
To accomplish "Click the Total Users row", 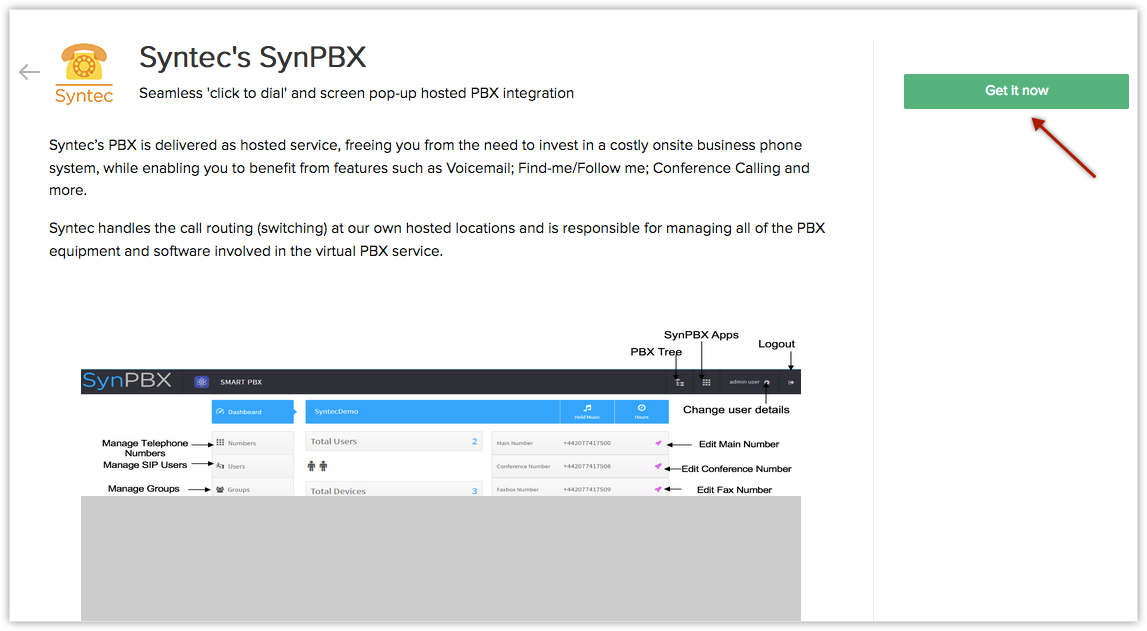I will pos(394,442).
